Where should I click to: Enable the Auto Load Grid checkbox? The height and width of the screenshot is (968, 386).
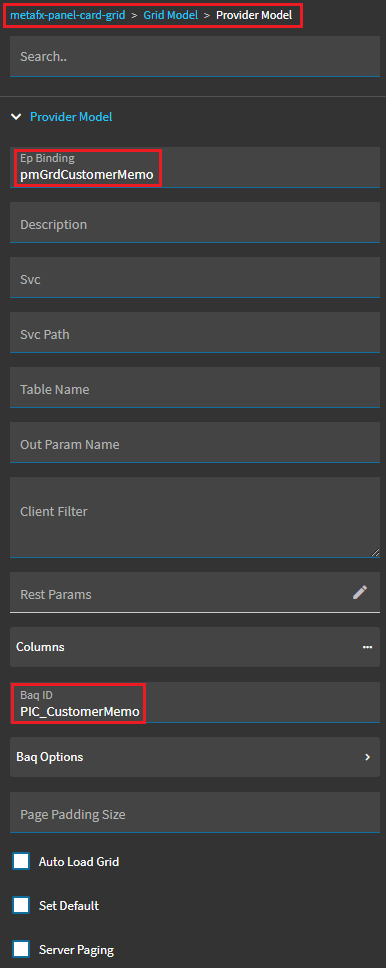point(22,862)
